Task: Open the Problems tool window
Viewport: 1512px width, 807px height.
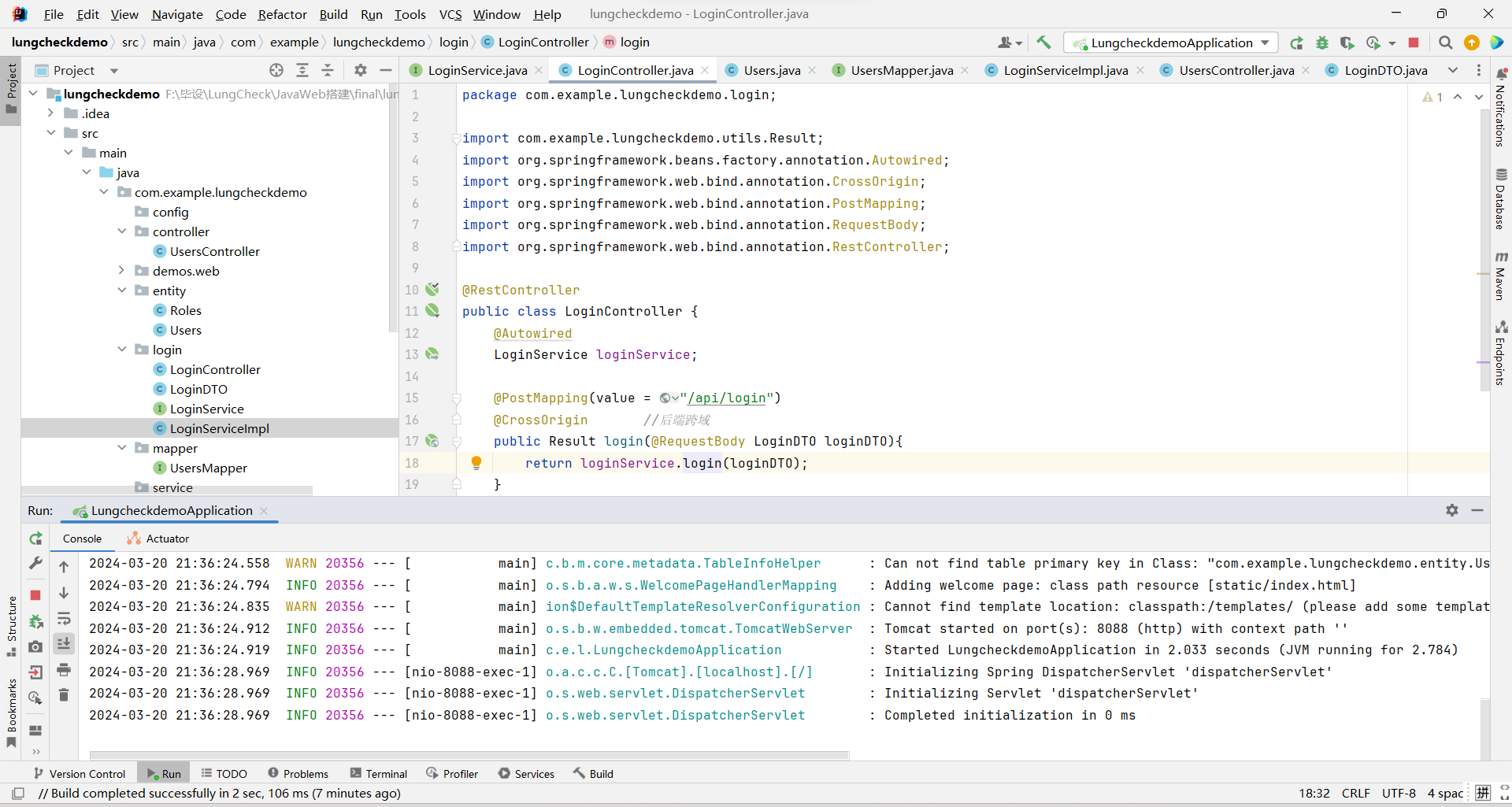Action: coord(298,774)
